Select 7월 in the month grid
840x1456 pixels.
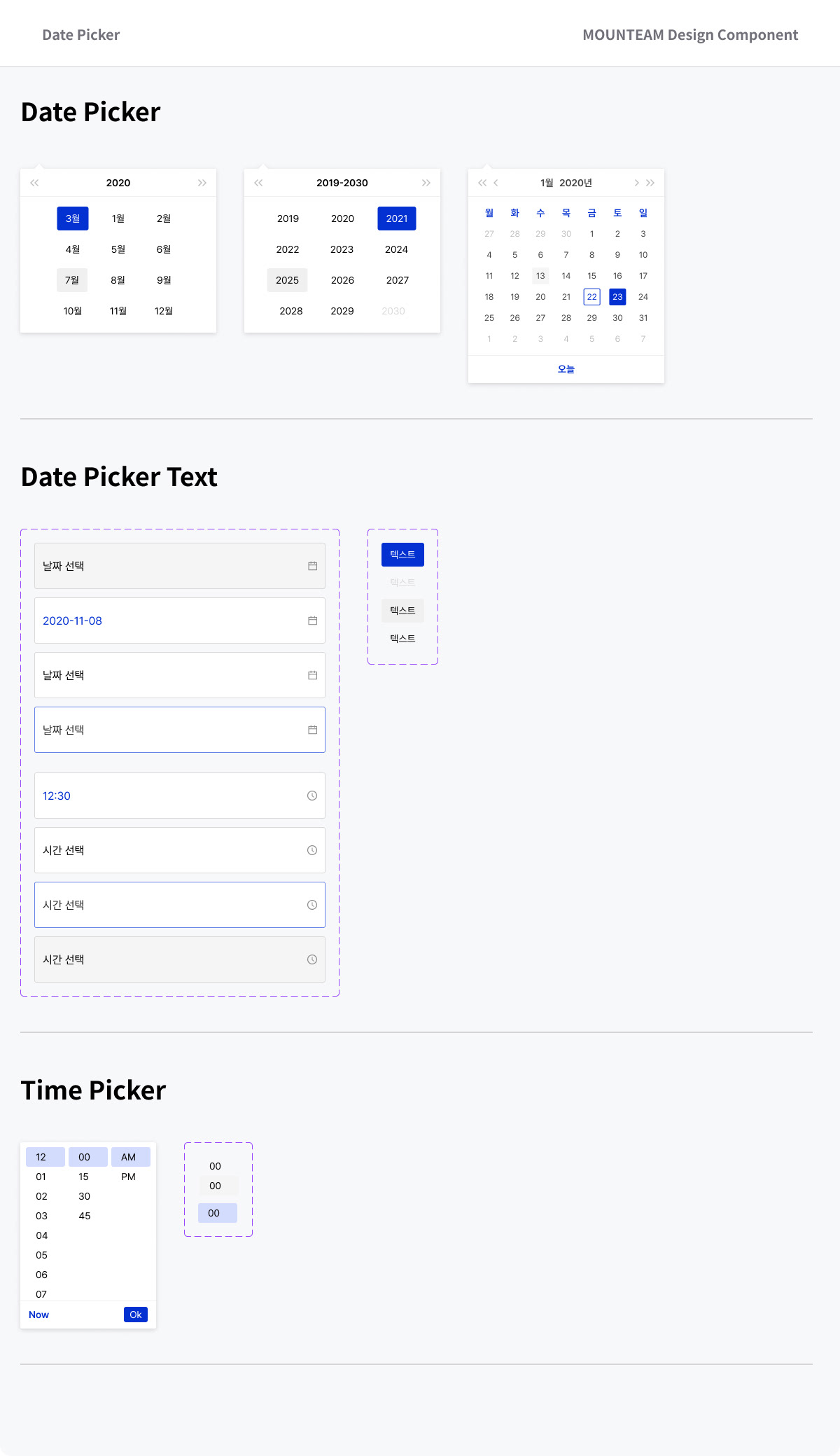tap(72, 280)
